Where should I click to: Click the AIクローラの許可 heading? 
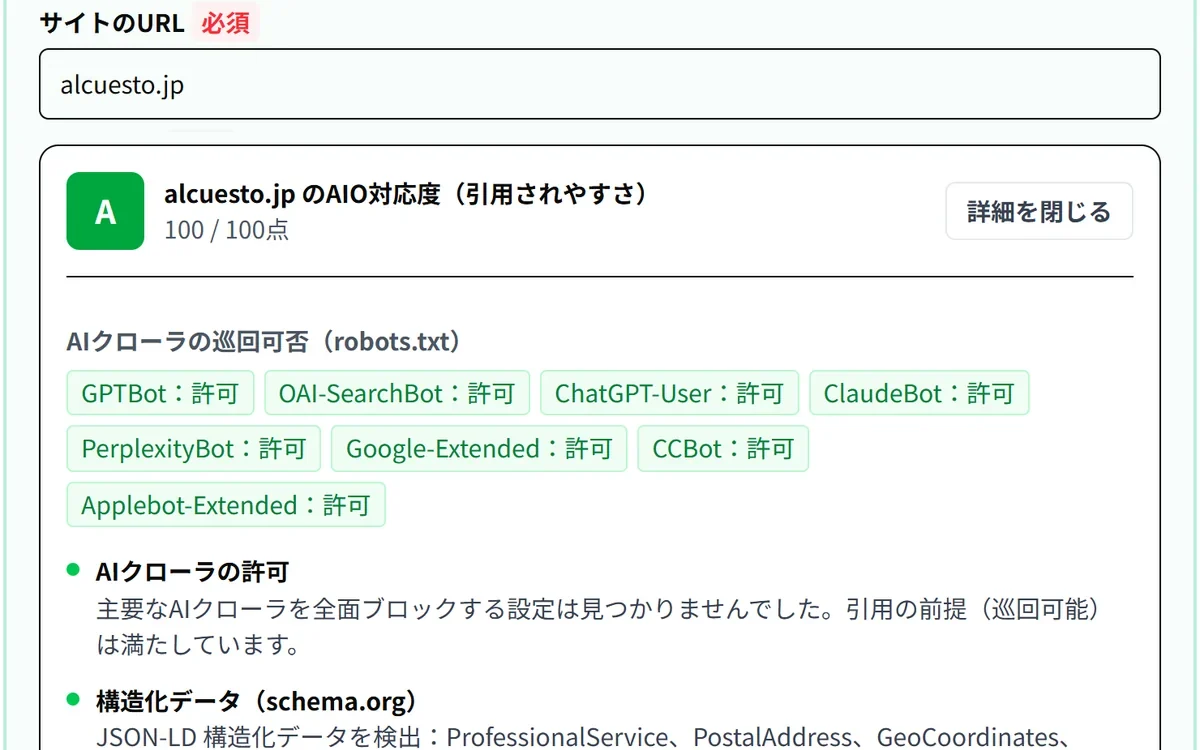193,572
